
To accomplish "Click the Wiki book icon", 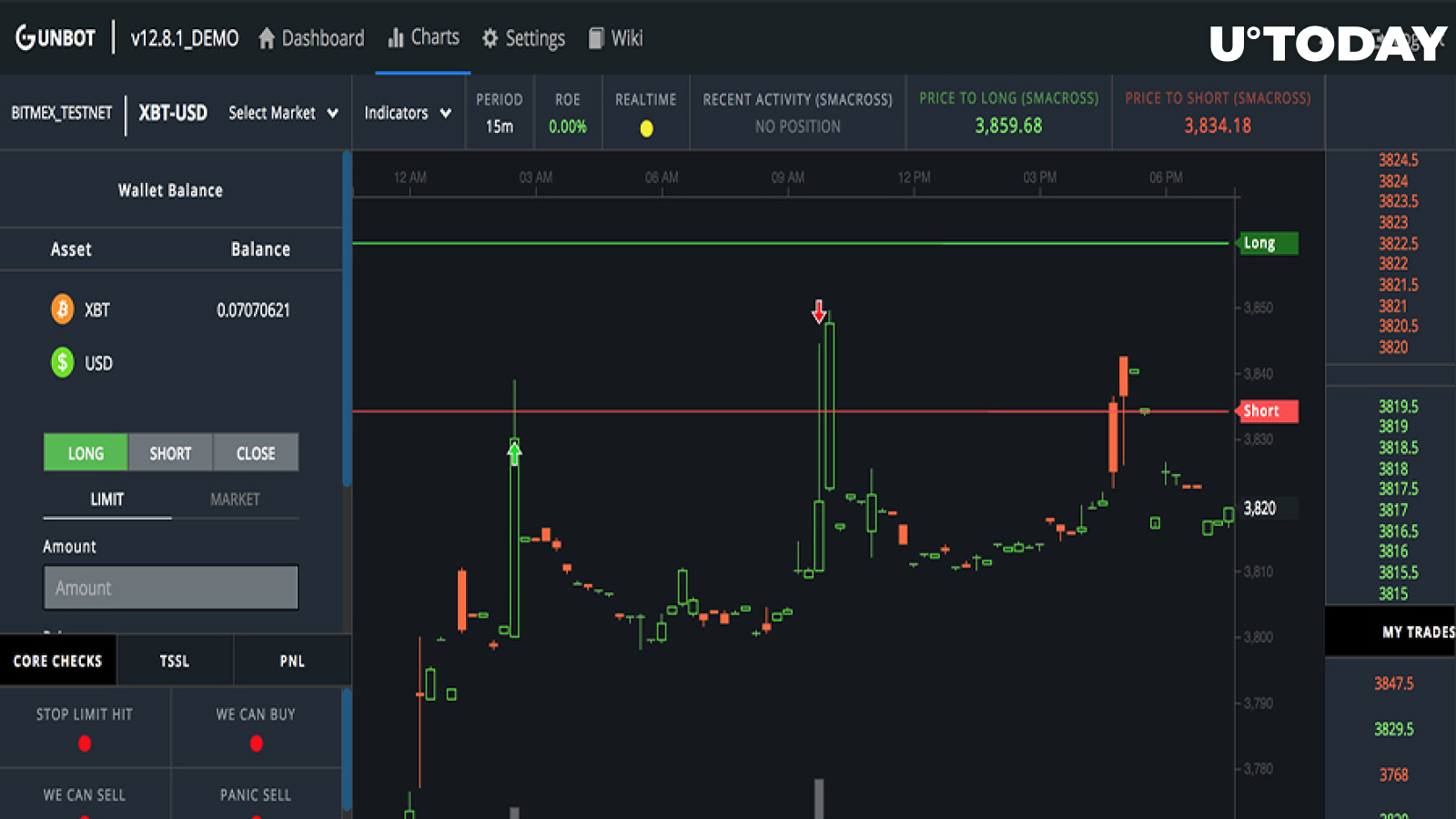I will click(596, 38).
